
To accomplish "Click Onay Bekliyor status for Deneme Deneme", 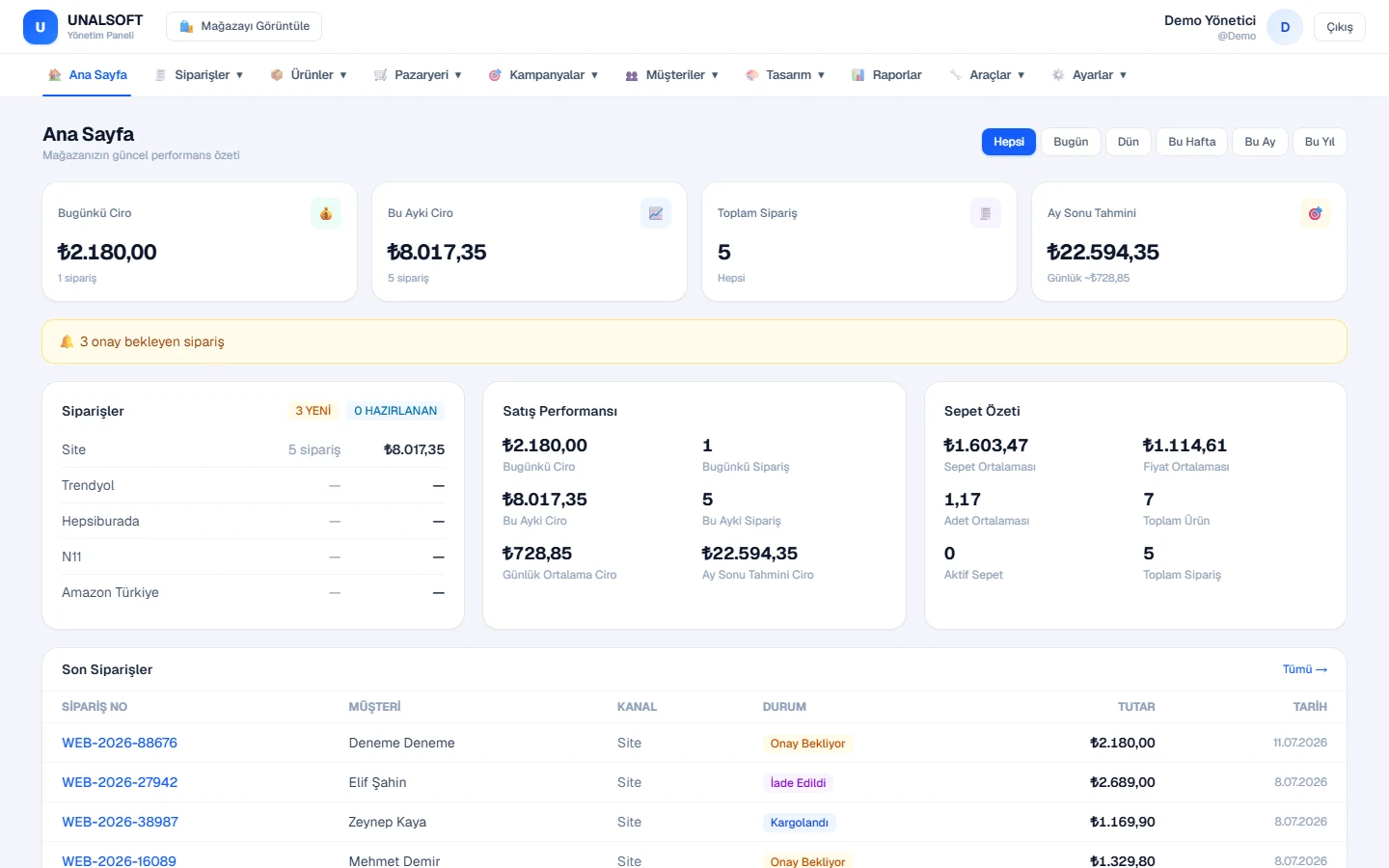I will click(x=807, y=744).
